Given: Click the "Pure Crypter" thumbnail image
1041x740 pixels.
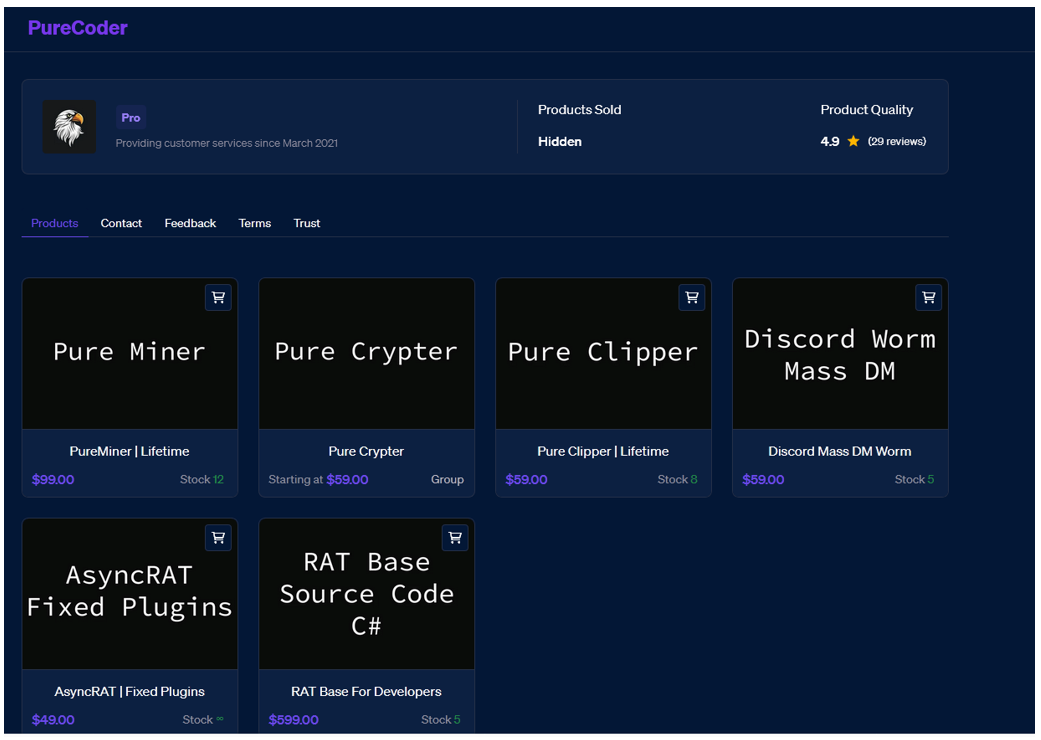Looking at the screenshot, I should click(366, 354).
